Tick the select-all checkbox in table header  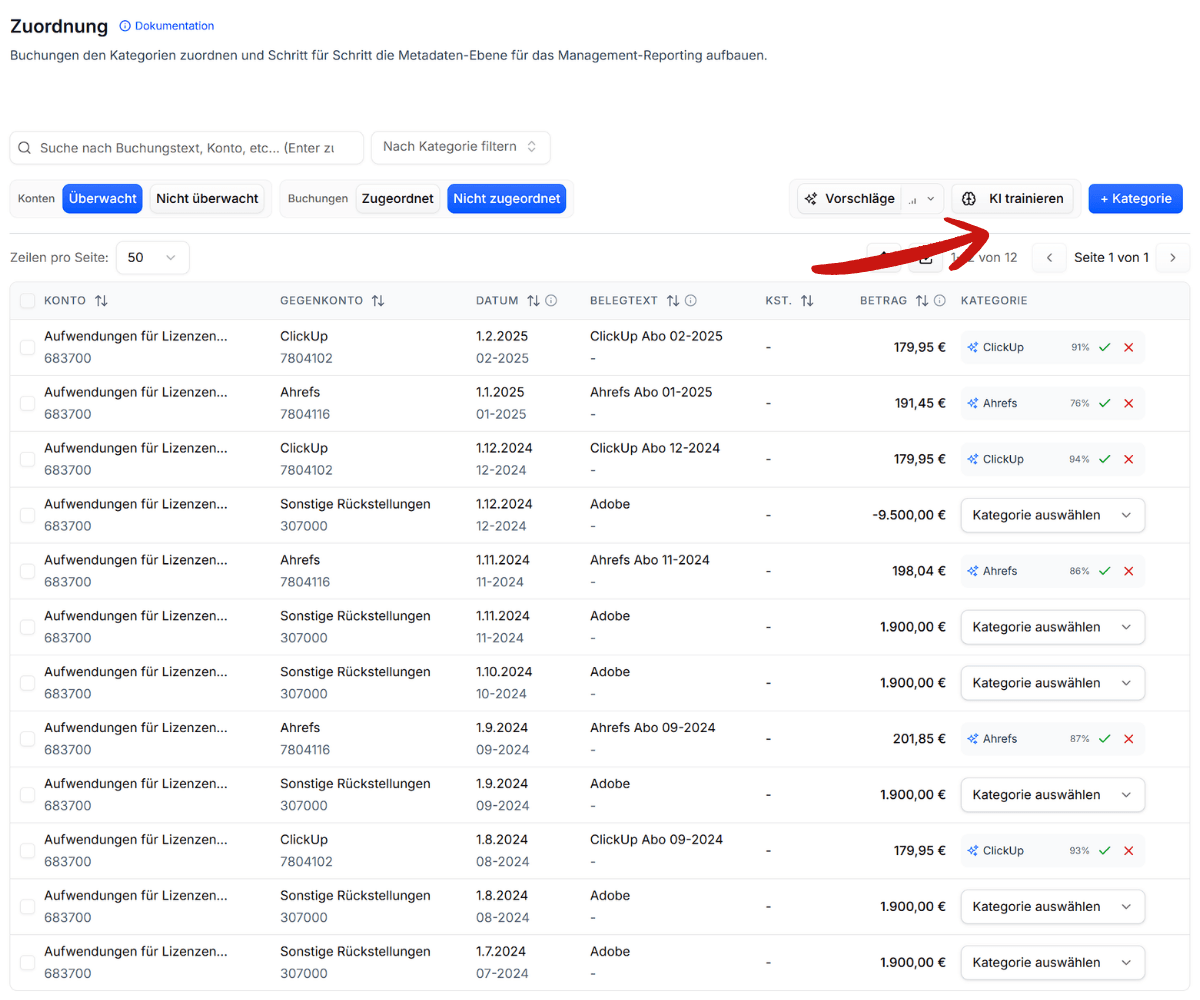coord(27,301)
